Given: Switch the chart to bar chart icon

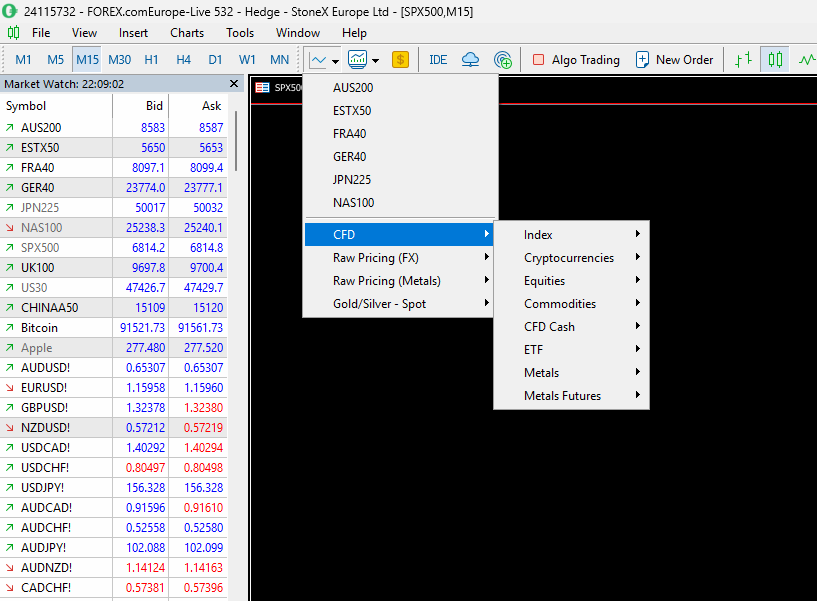Looking at the screenshot, I should (x=743, y=60).
